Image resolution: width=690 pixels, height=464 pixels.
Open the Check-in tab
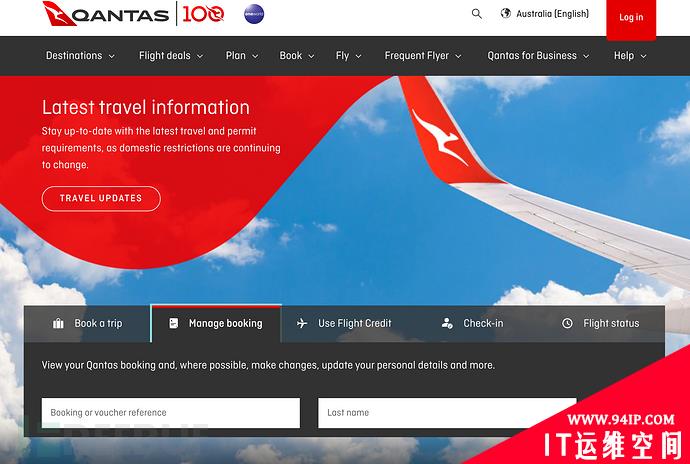(472, 324)
